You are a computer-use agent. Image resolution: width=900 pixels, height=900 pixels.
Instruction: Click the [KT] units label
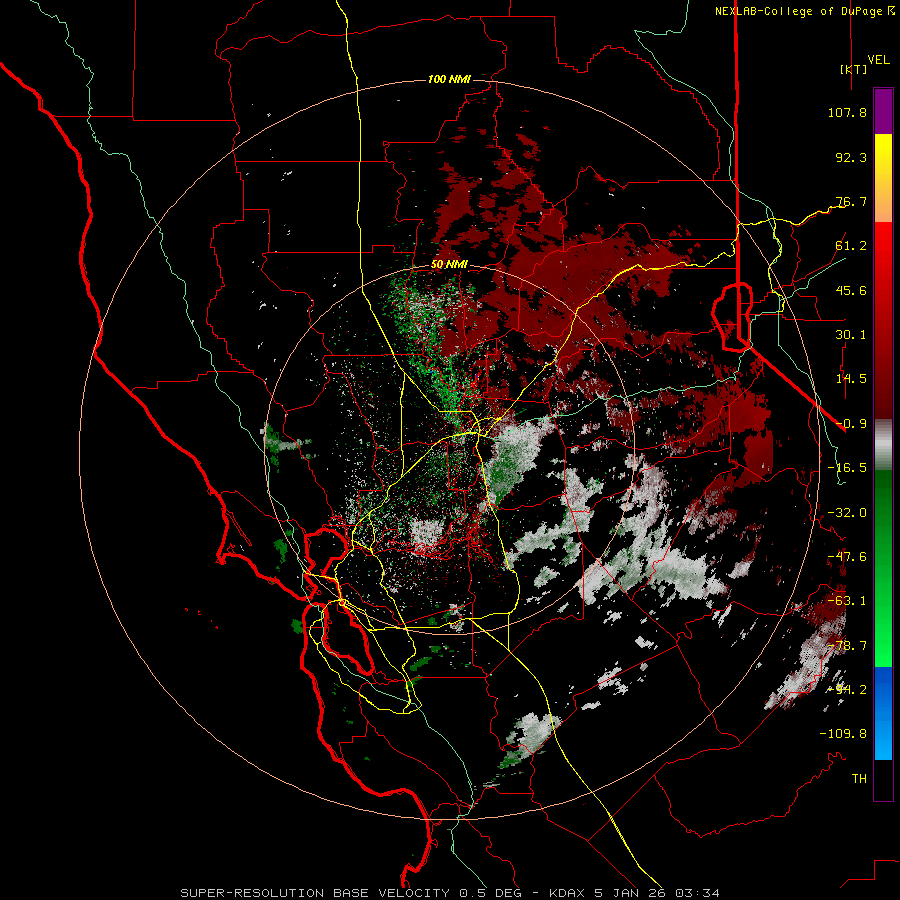[x=853, y=69]
